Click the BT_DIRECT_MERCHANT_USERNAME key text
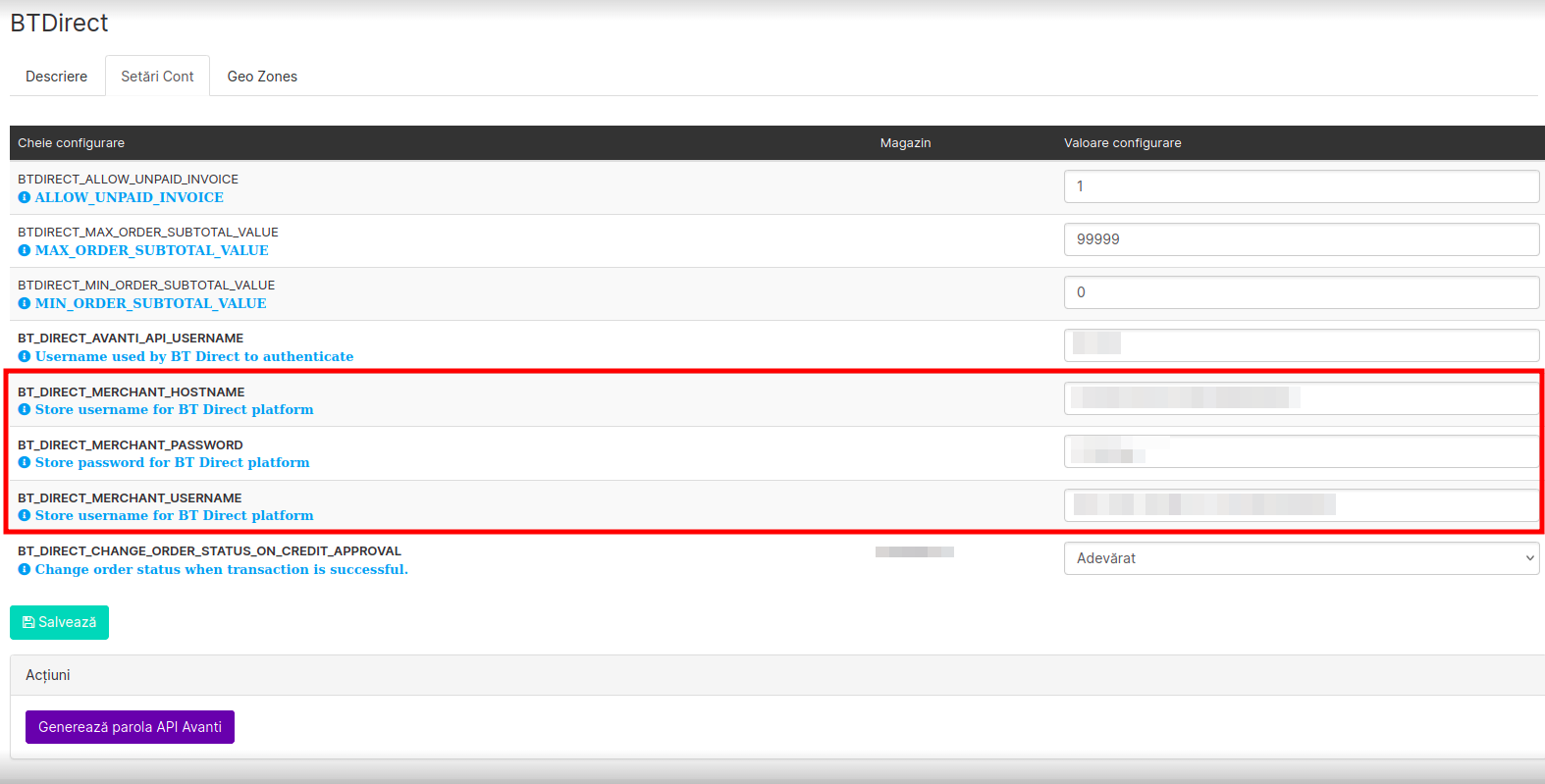The height and width of the screenshot is (784, 1545). point(130,497)
